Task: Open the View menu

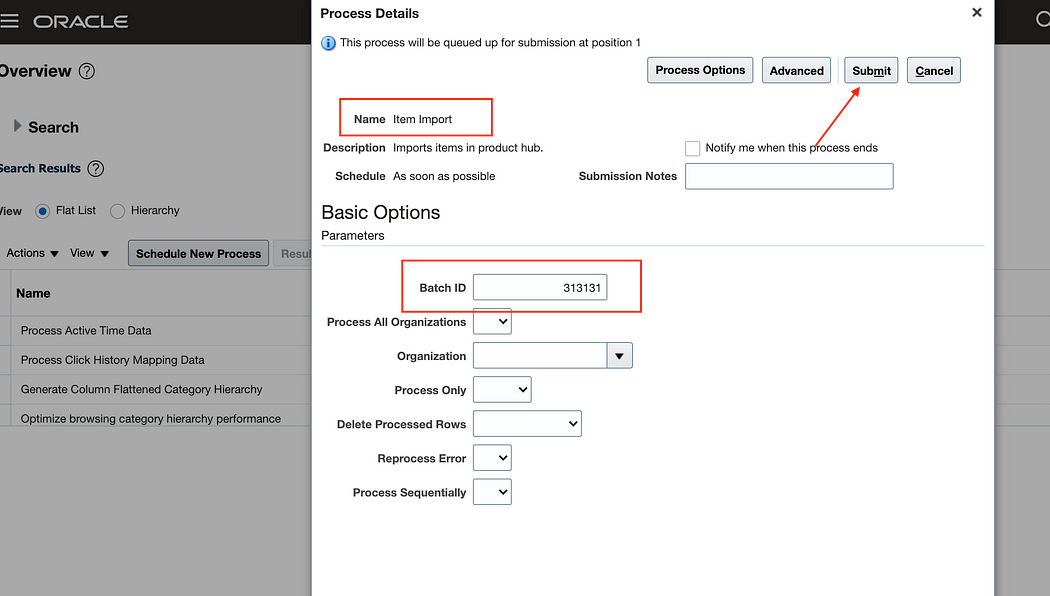Action: 89,253
